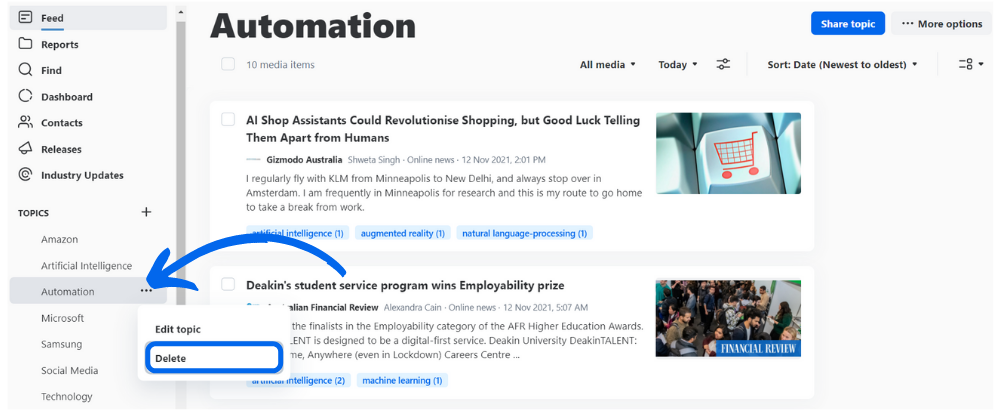The height and width of the screenshot is (410, 1000).
Task: Click the Contacts people icon
Action: click(x=25, y=122)
